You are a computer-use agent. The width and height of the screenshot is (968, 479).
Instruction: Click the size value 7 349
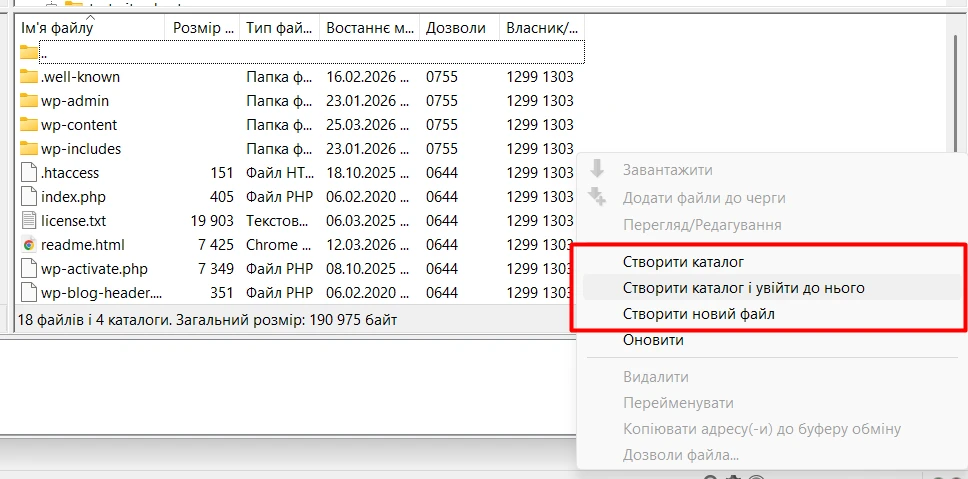[216, 269]
